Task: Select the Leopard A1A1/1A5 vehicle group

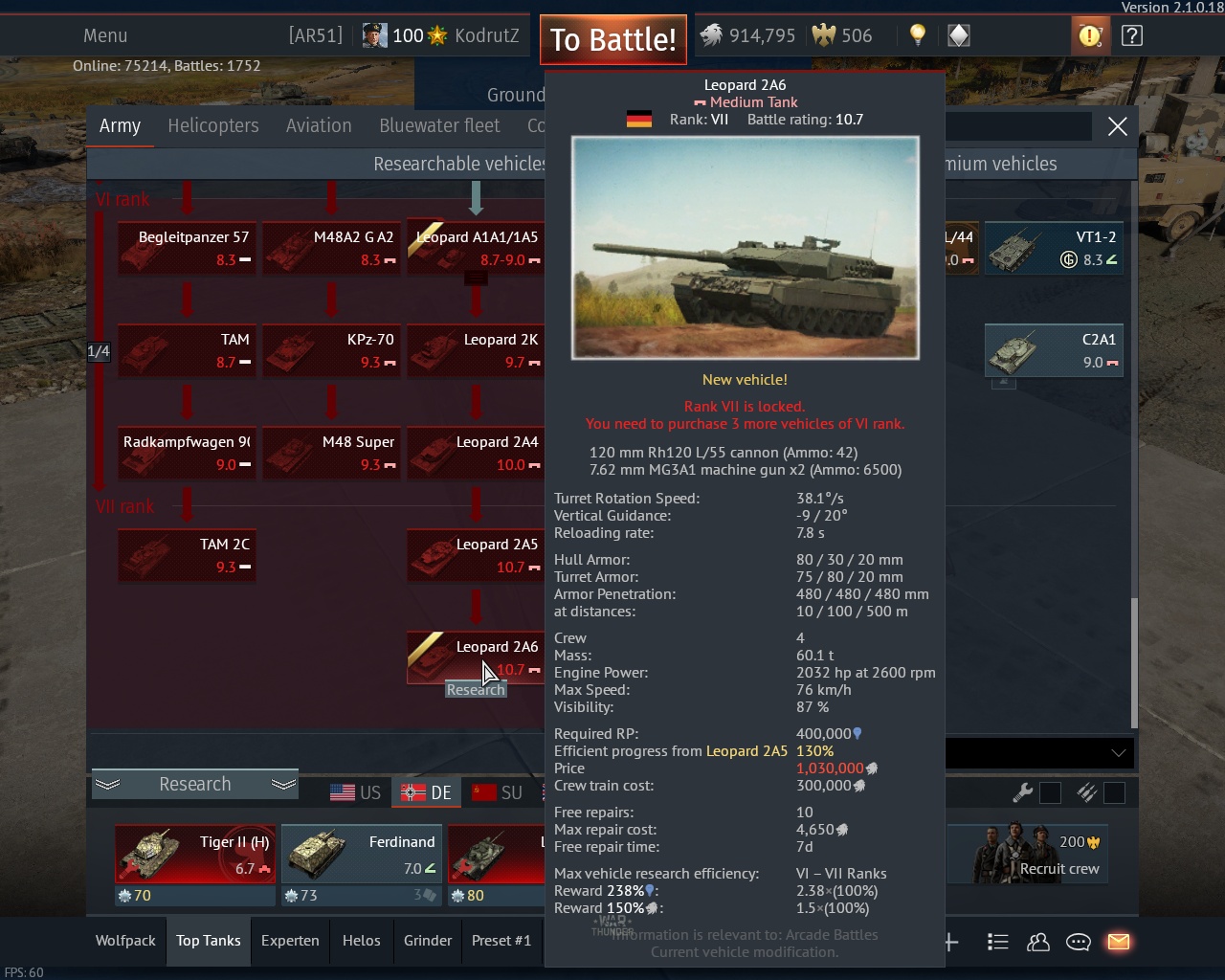Action: click(476, 248)
